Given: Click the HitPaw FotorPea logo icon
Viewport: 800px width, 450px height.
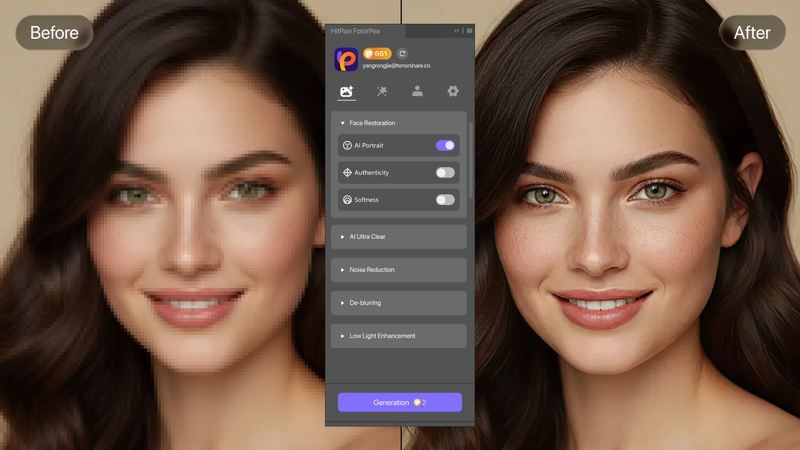Looking at the screenshot, I should pos(346,59).
